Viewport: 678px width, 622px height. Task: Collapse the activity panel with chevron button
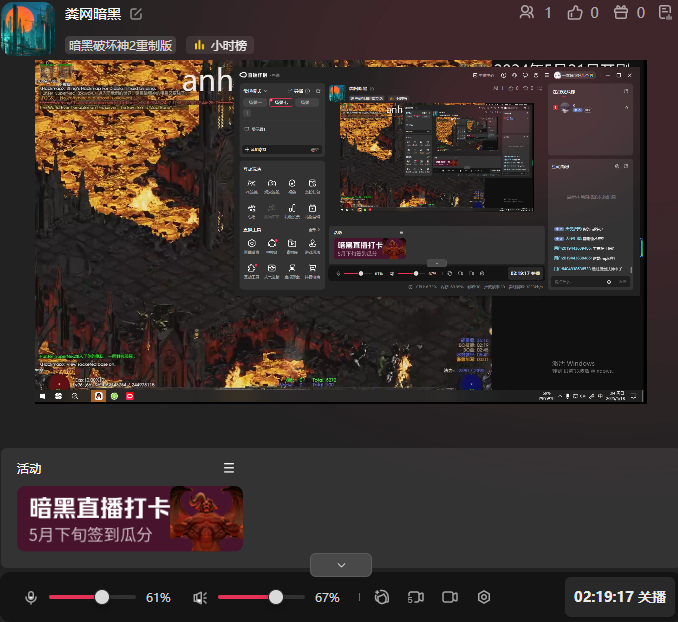tap(341, 565)
